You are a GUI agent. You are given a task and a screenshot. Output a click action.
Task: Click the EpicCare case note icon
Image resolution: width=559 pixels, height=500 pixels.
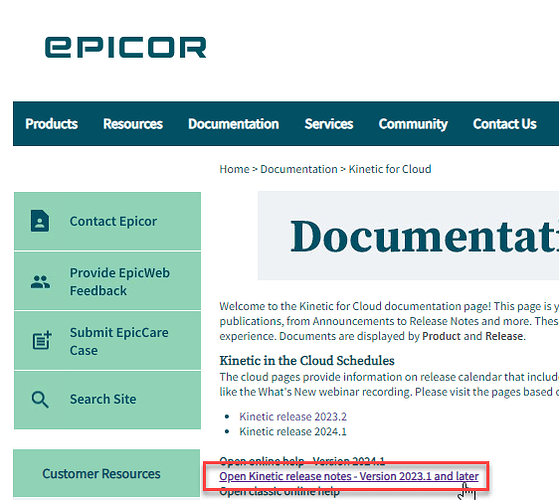click(x=42, y=340)
